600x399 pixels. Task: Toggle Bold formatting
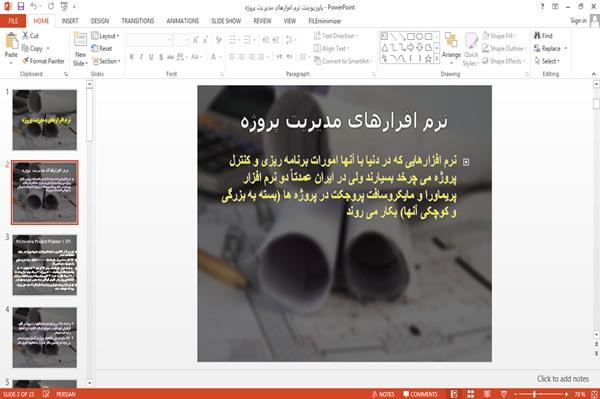tap(131, 57)
